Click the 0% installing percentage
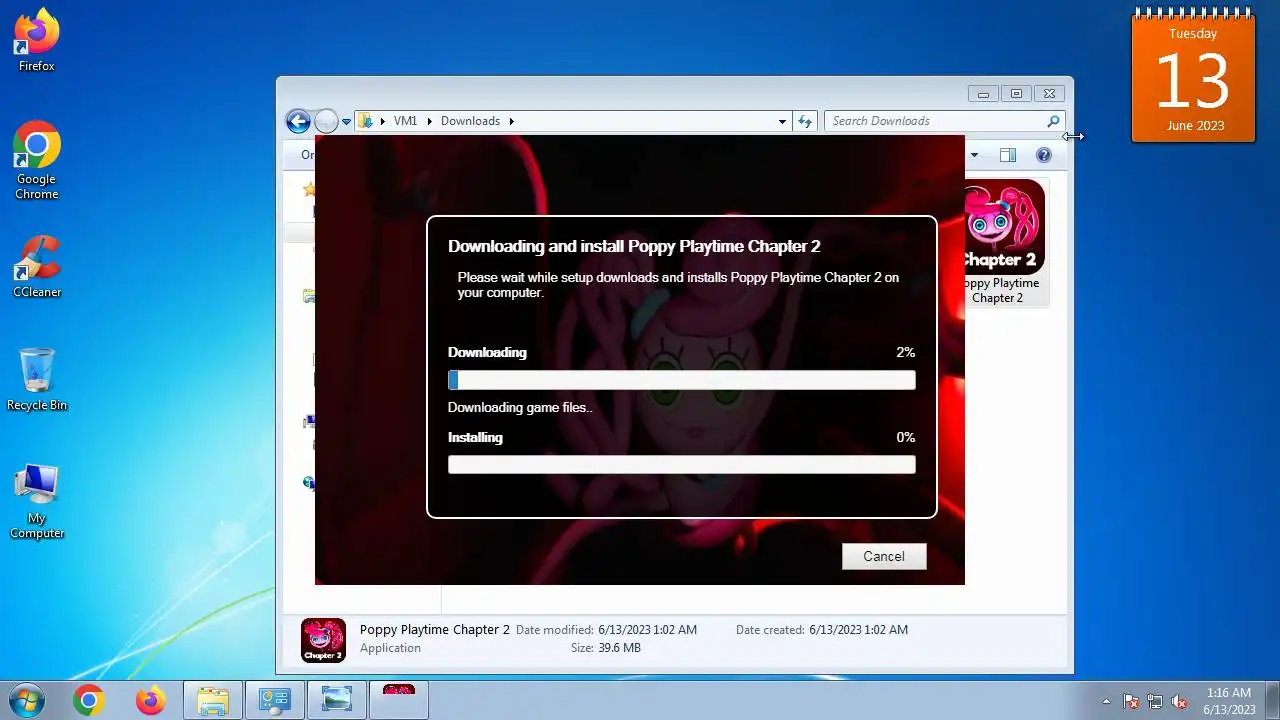This screenshot has height=720, width=1280. click(x=905, y=437)
